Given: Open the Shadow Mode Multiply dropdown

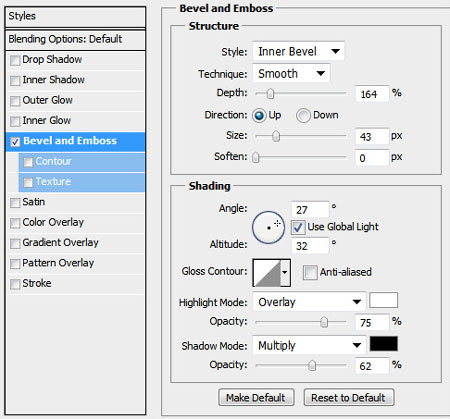Looking at the screenshot, I should click(x=309, y=345).
